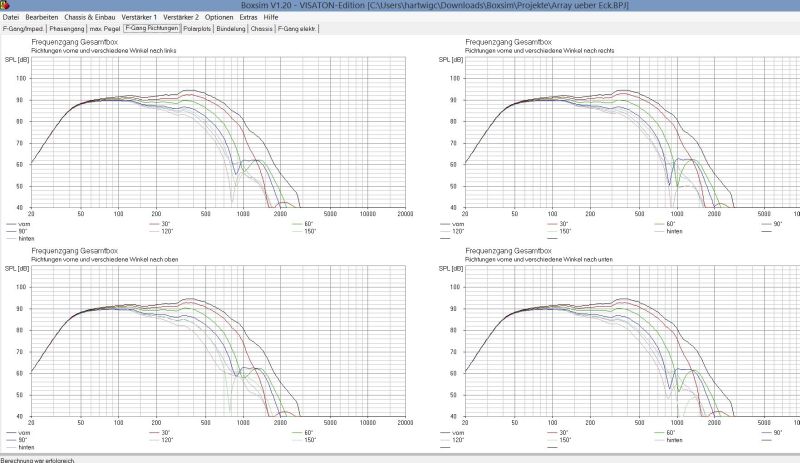Switch to the Bündelung tab
This screenshot has width=800, height=463.
click(x=231, y=29)
